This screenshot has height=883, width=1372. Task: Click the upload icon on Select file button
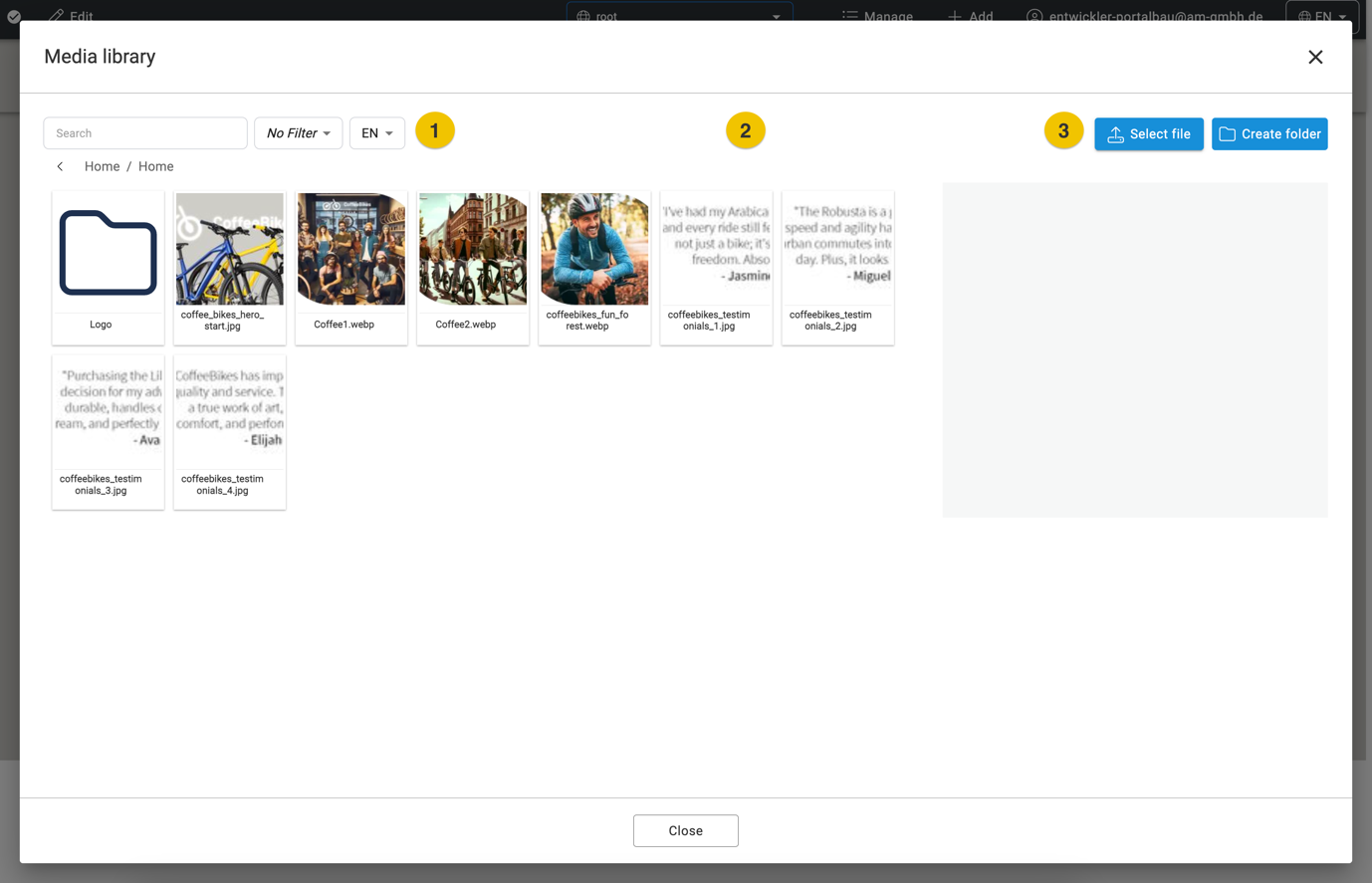click(1115, 133)
